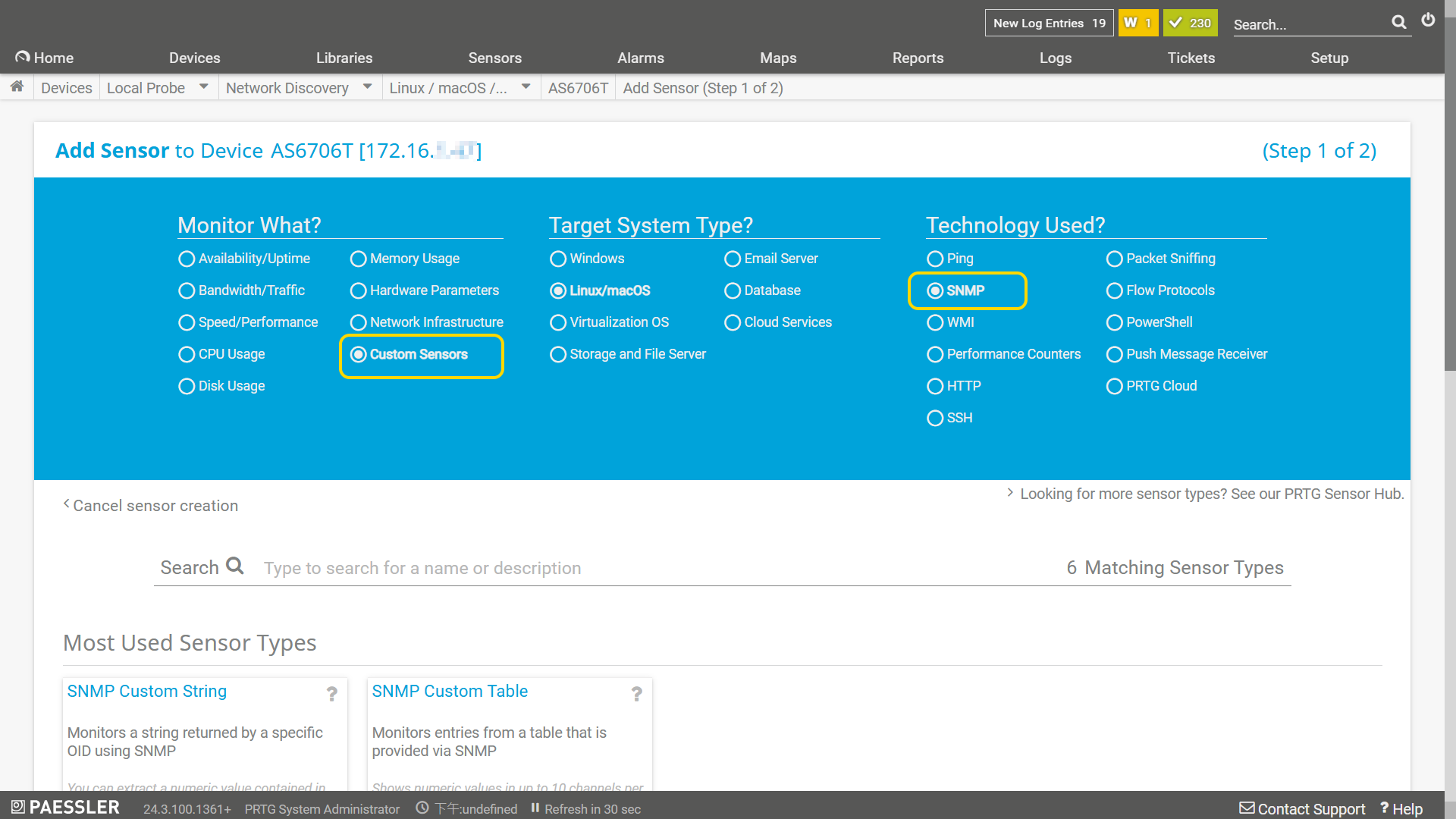Open the Tickets menu
1456x819 pixels.
(1191, 58)
